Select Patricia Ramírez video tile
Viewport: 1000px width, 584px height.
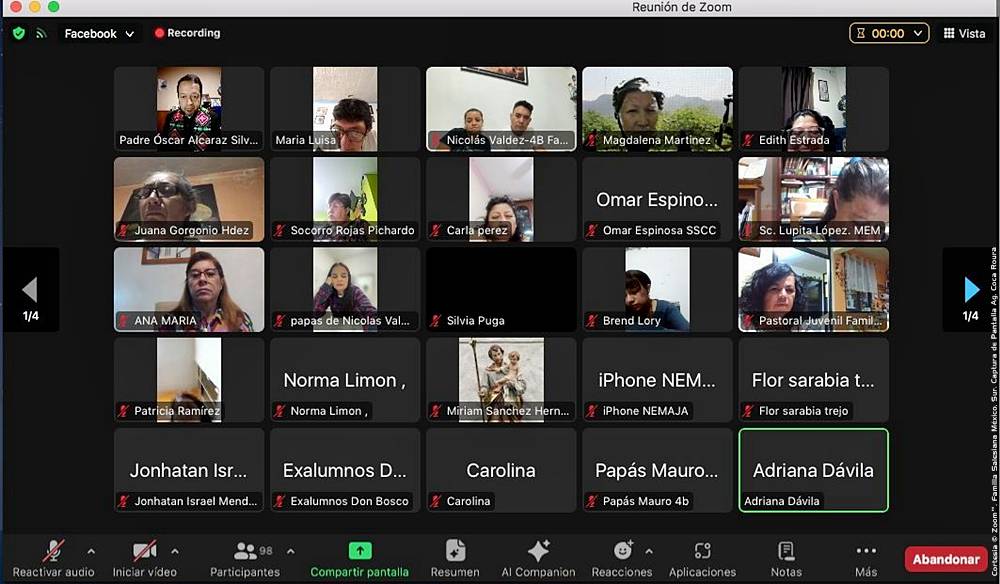(x=189, y=380)
